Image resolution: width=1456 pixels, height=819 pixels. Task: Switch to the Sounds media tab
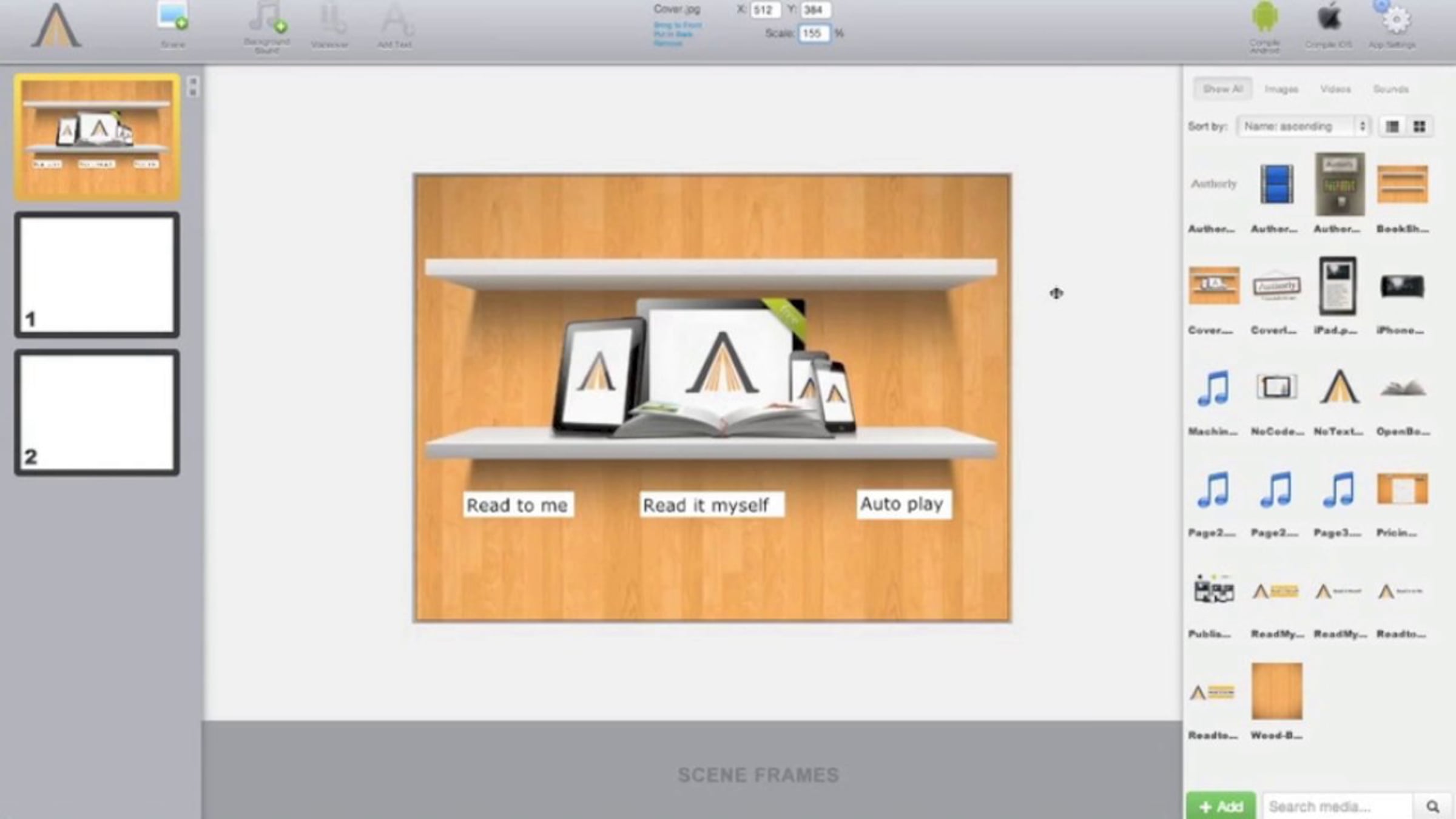pos(1390,89)
